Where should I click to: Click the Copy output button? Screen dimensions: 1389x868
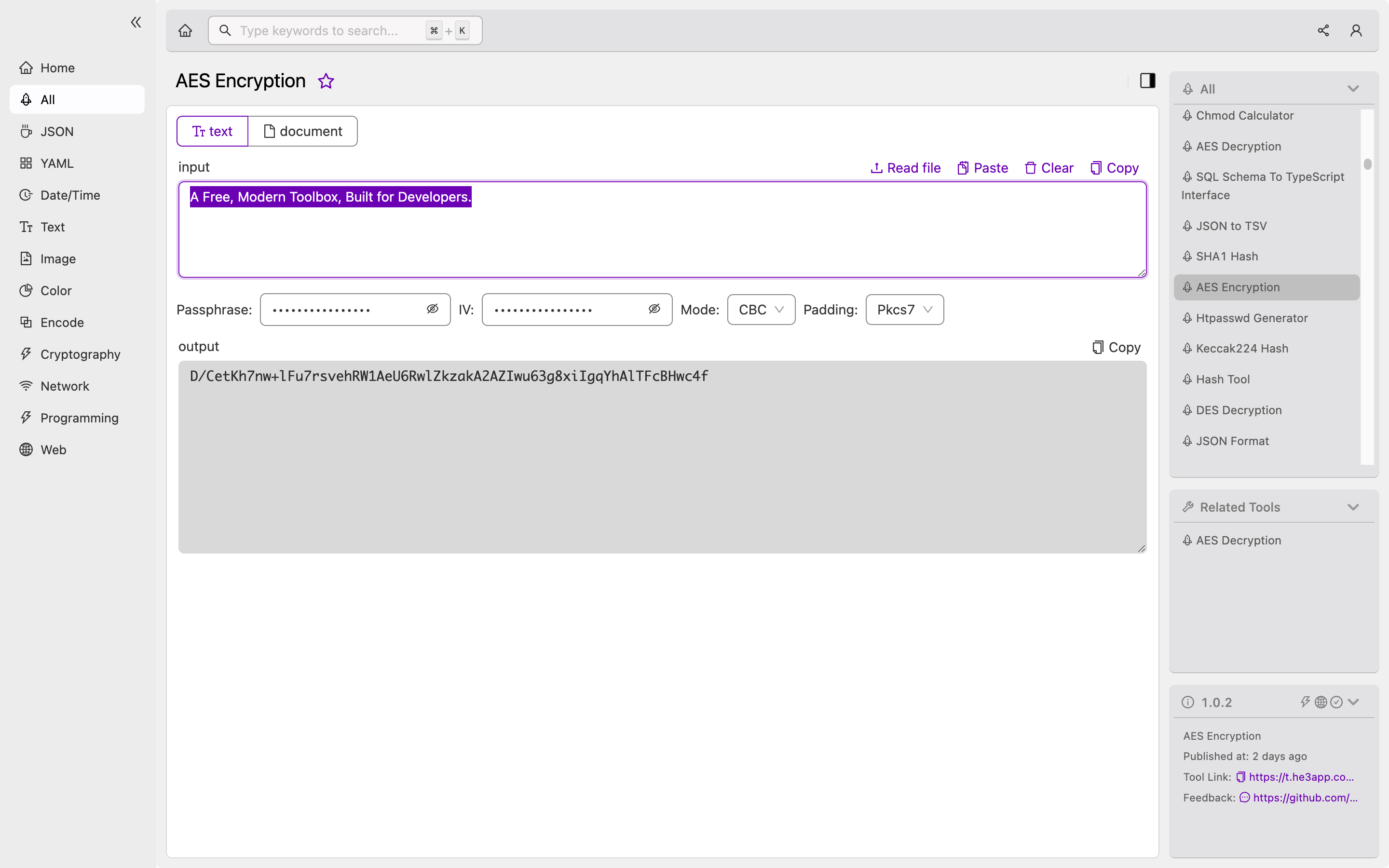1116,347
